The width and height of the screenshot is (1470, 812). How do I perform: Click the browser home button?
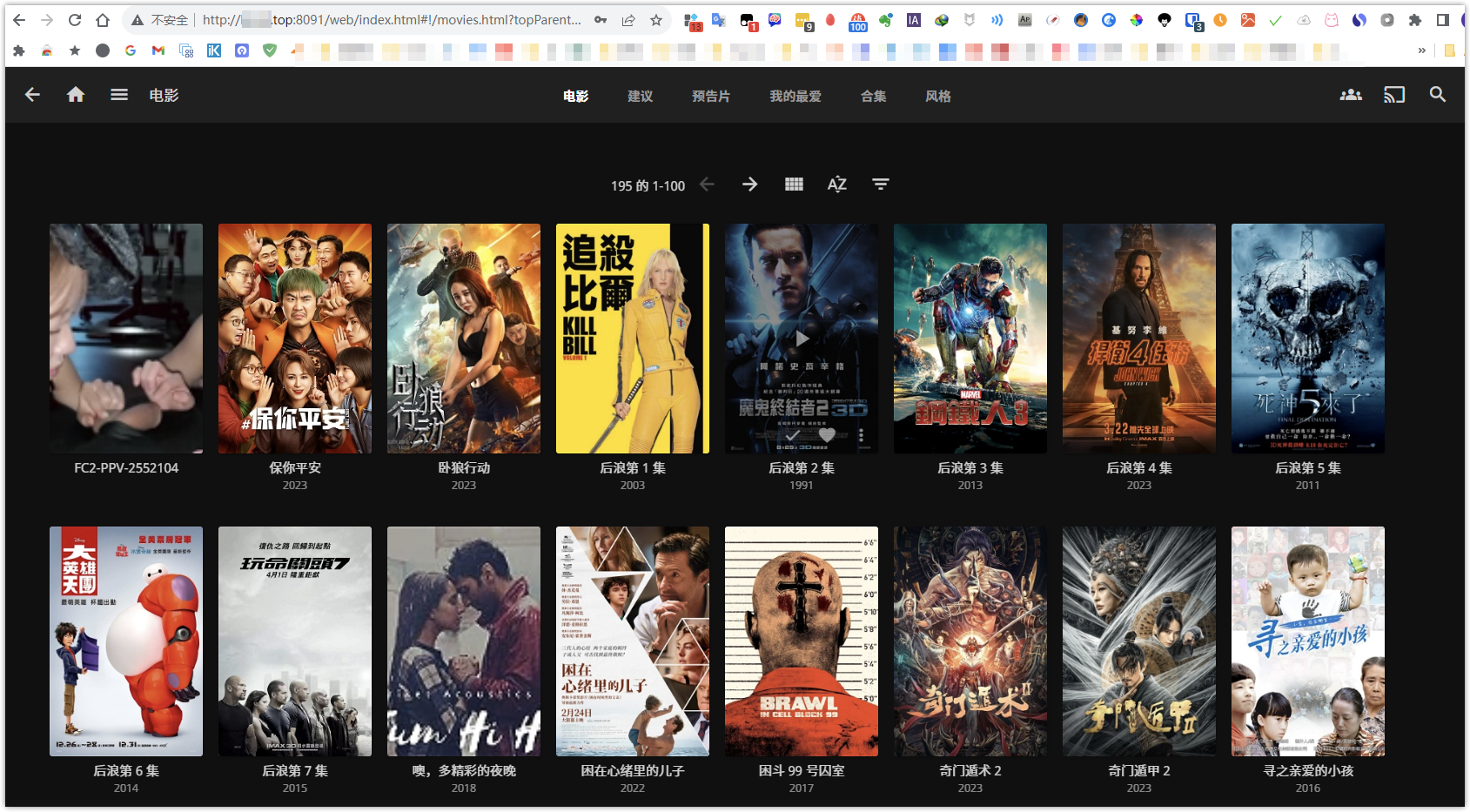[x=103, y=20]
